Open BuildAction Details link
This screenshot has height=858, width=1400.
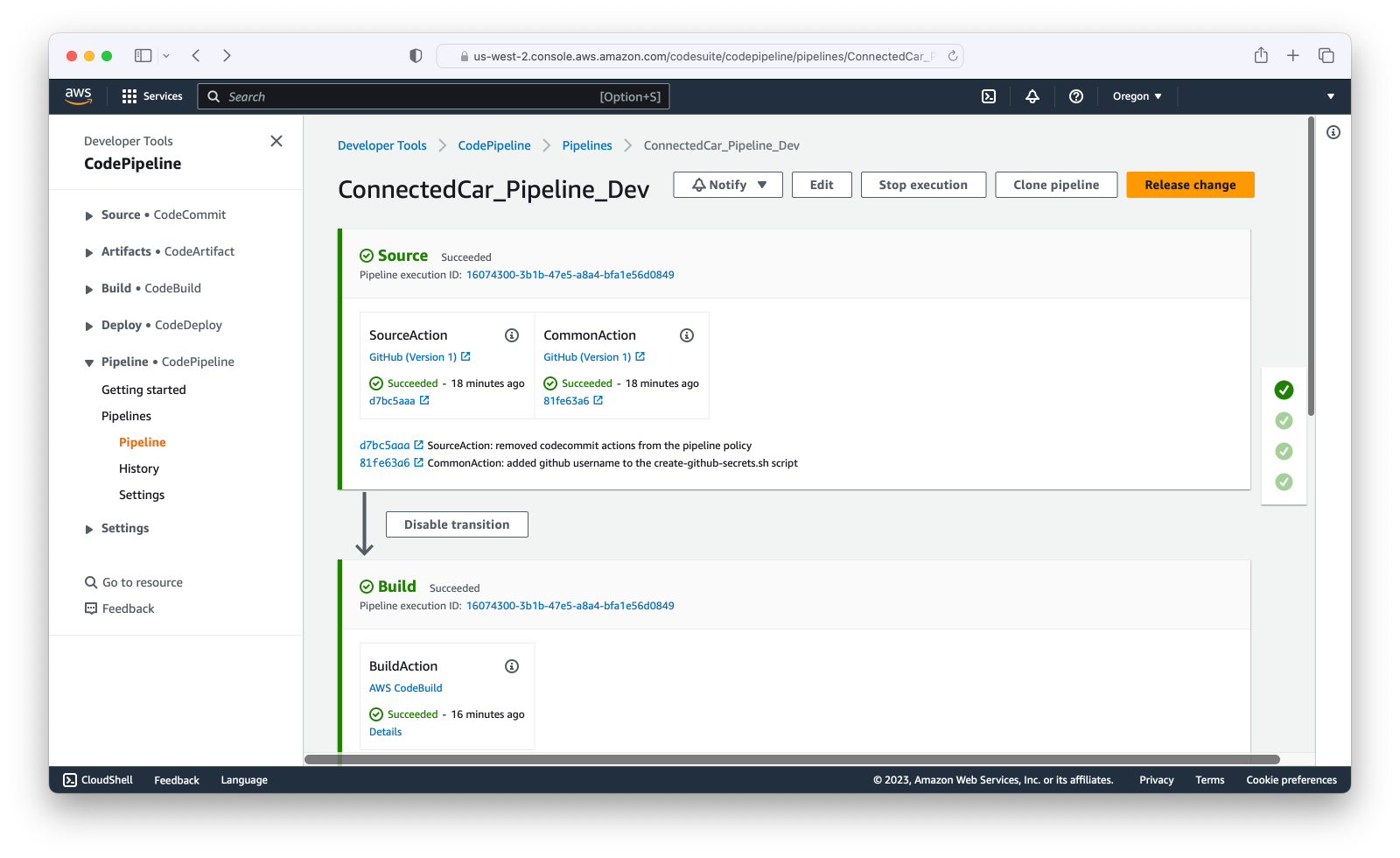tap(385, 732)
